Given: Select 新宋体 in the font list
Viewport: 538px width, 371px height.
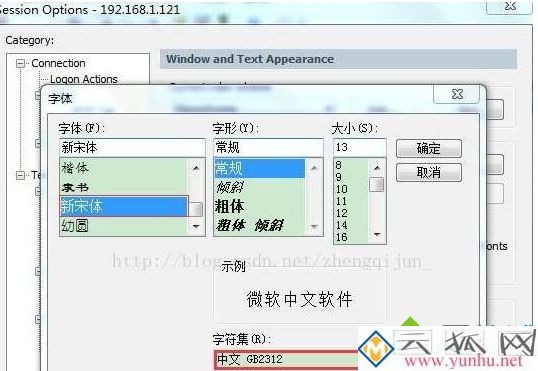Looking at the screenshot, I should (x=124, y=206).
